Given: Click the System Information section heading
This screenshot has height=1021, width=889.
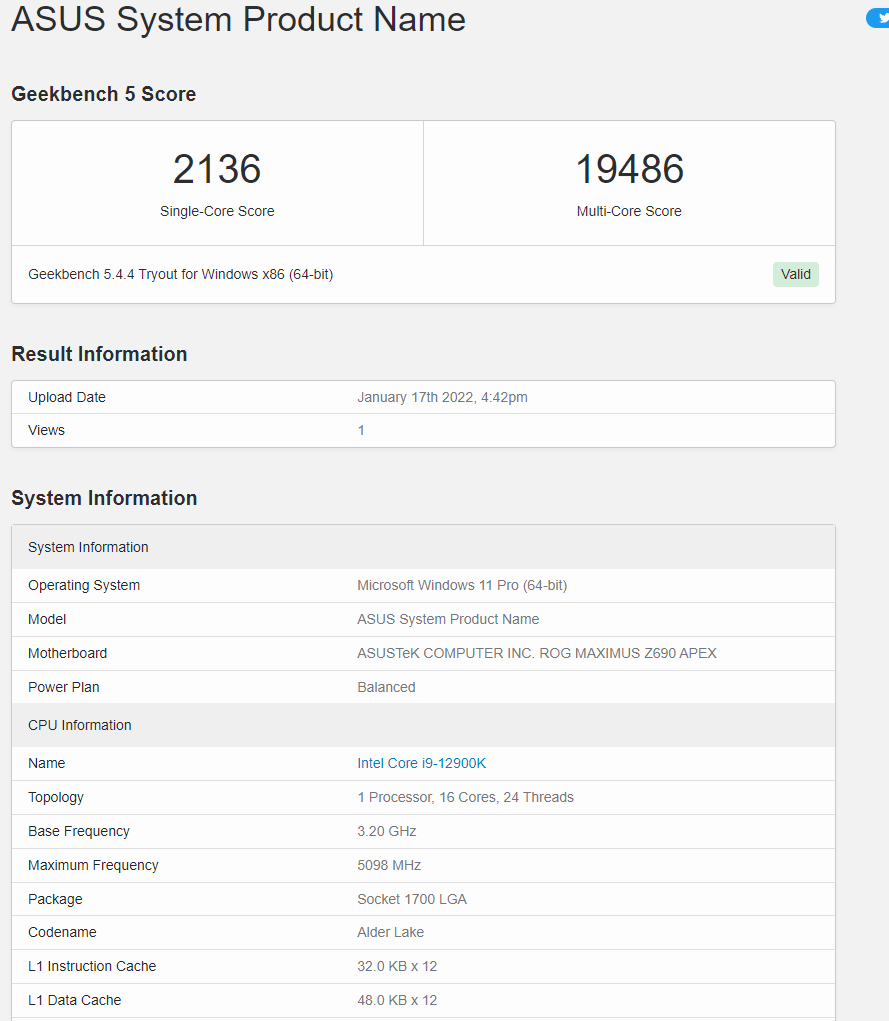Looking at the screenshot, I should pos(104,497).
